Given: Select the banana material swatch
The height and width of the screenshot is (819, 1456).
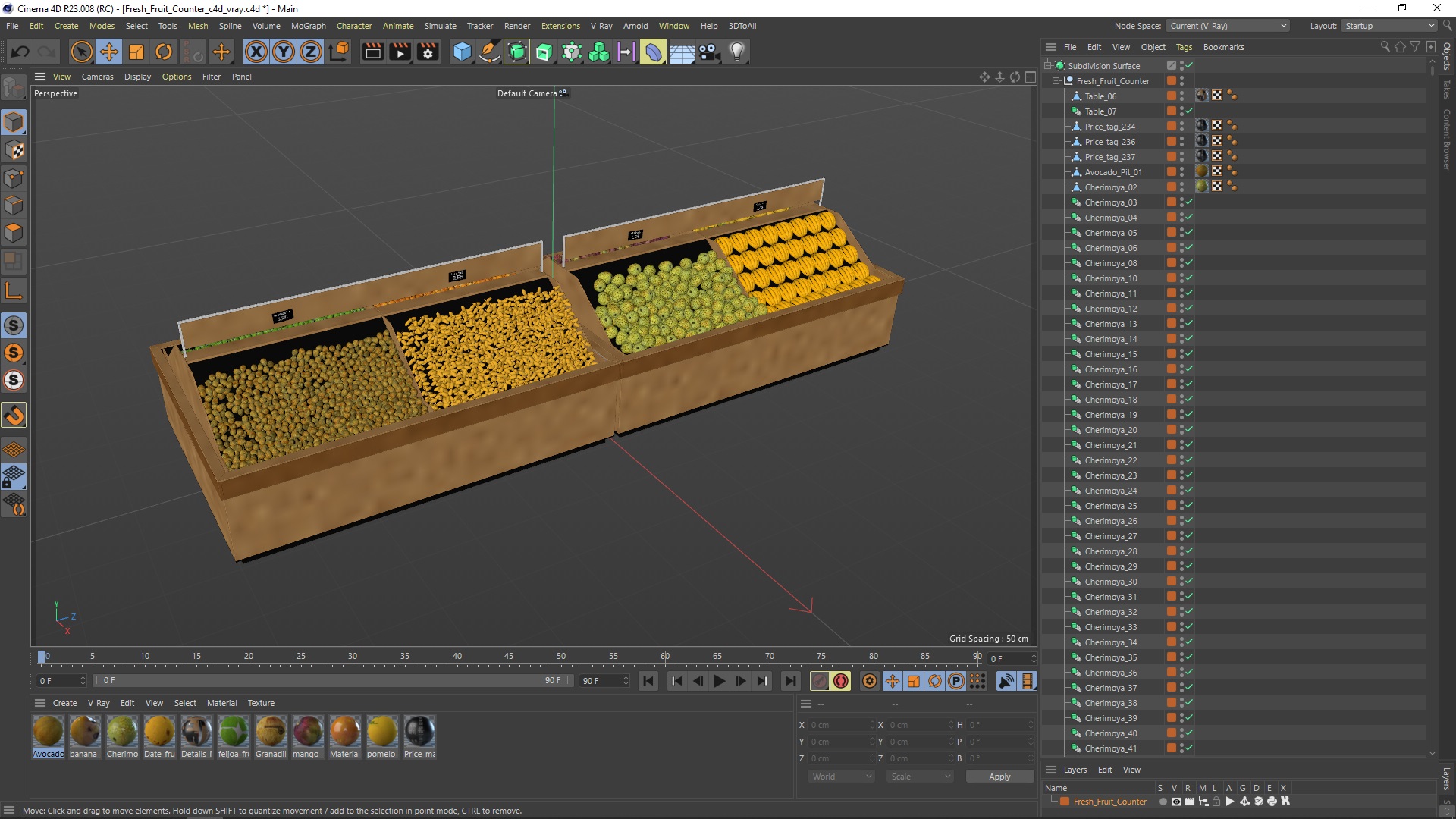Looking at the screenshot, I should point(85,731).
